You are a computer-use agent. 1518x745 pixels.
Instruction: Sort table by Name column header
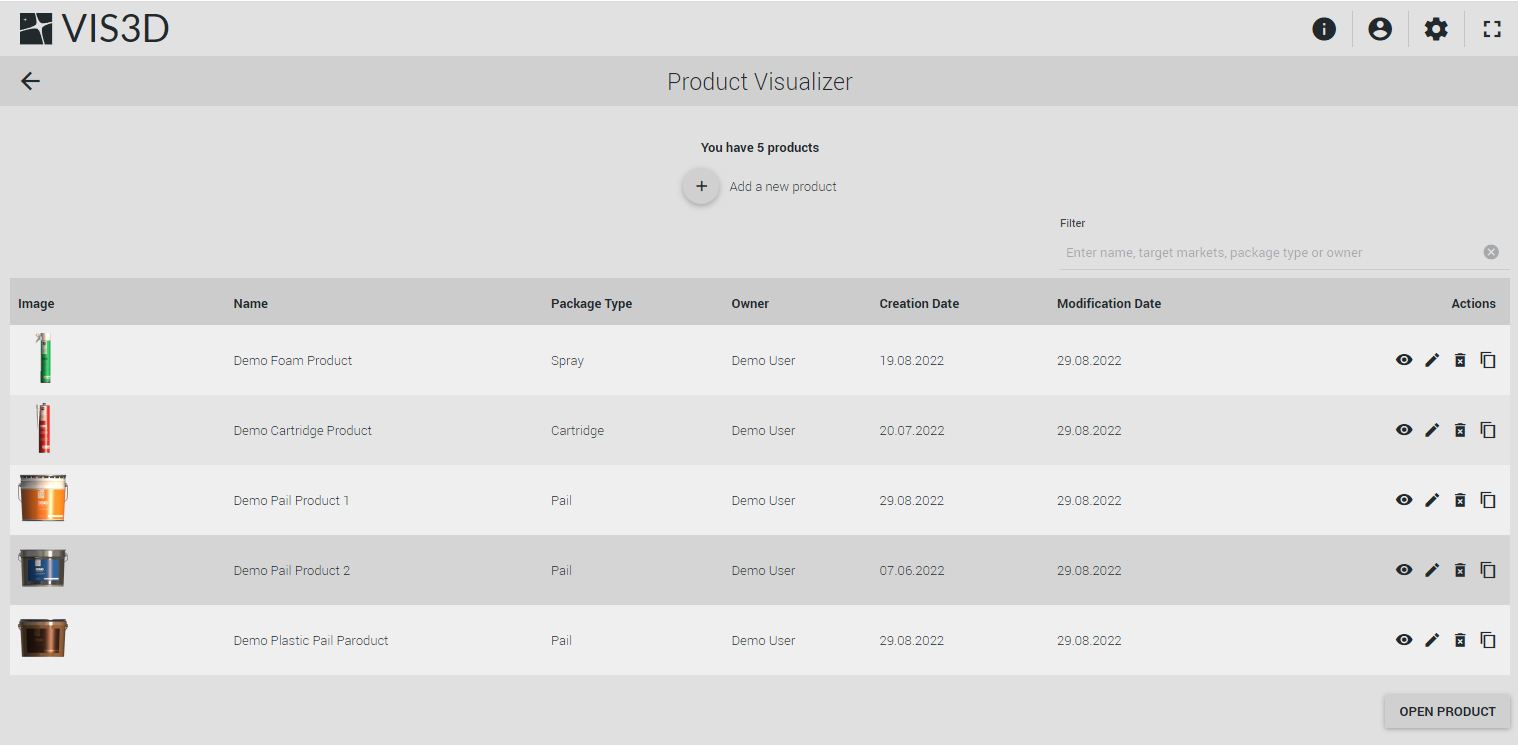tap(251, 304)
